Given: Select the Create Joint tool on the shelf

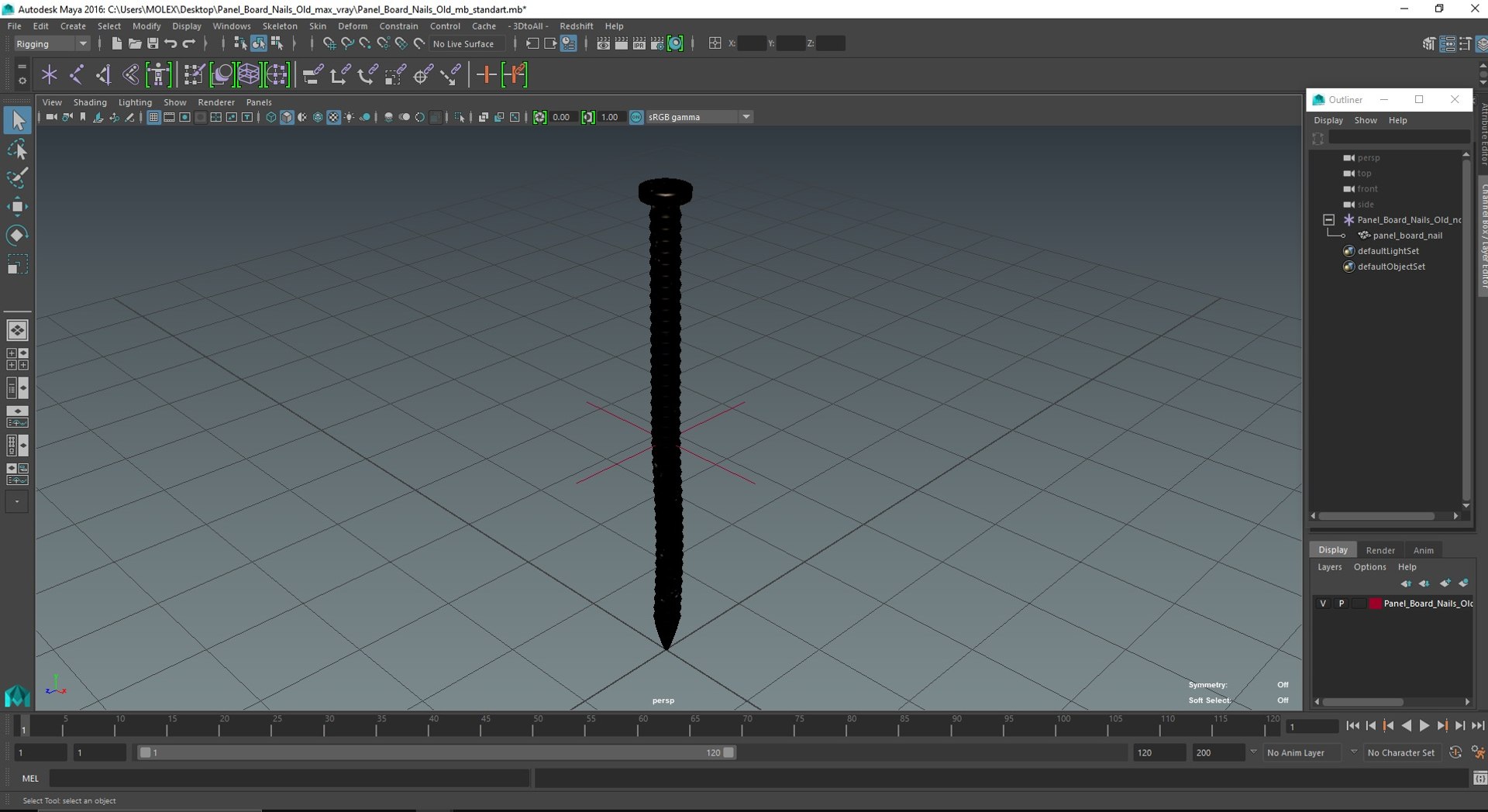Looking at the screenshot, I should tap(76, 75).
